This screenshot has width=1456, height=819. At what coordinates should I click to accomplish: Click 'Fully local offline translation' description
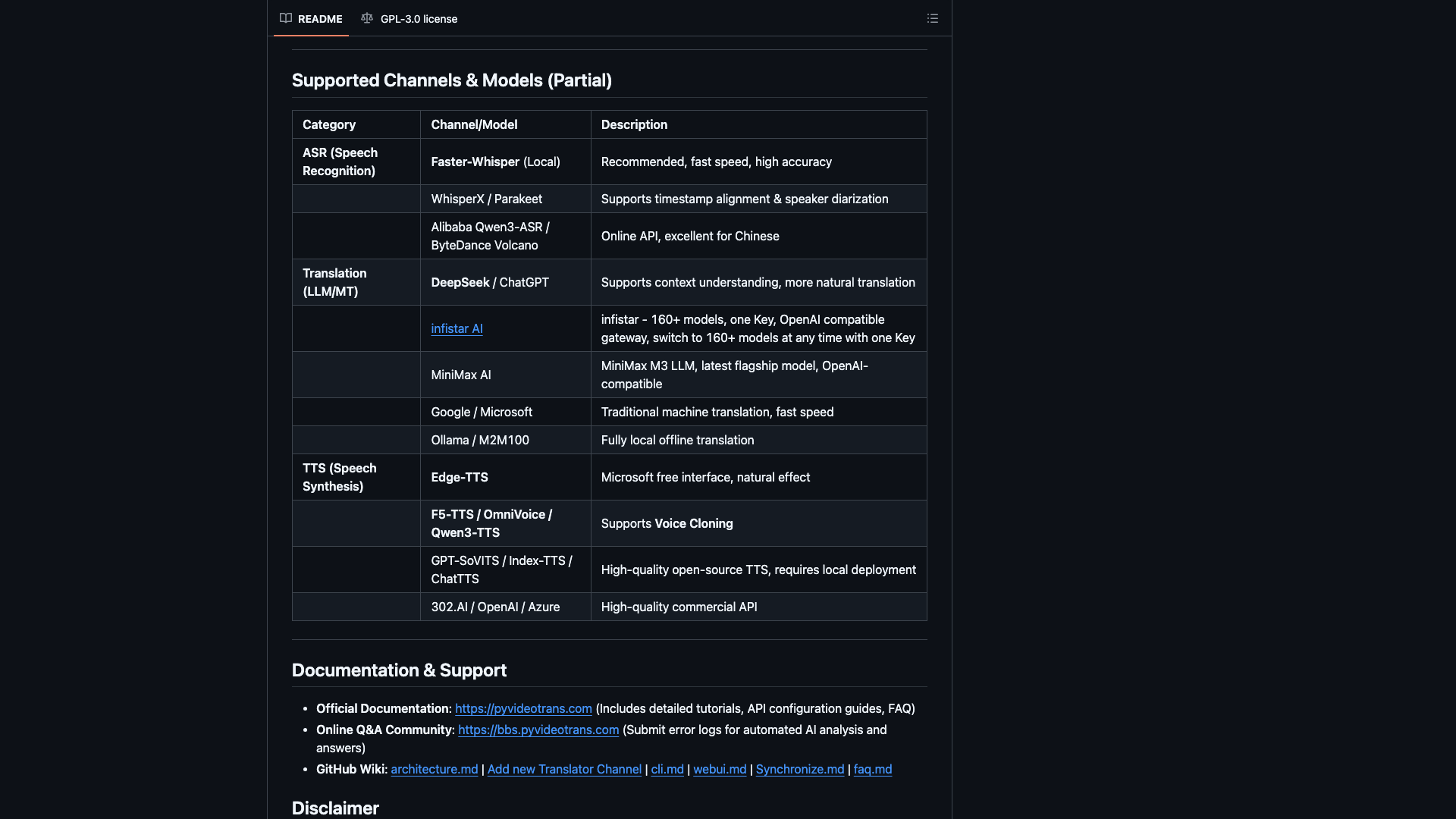pos(677,440)
